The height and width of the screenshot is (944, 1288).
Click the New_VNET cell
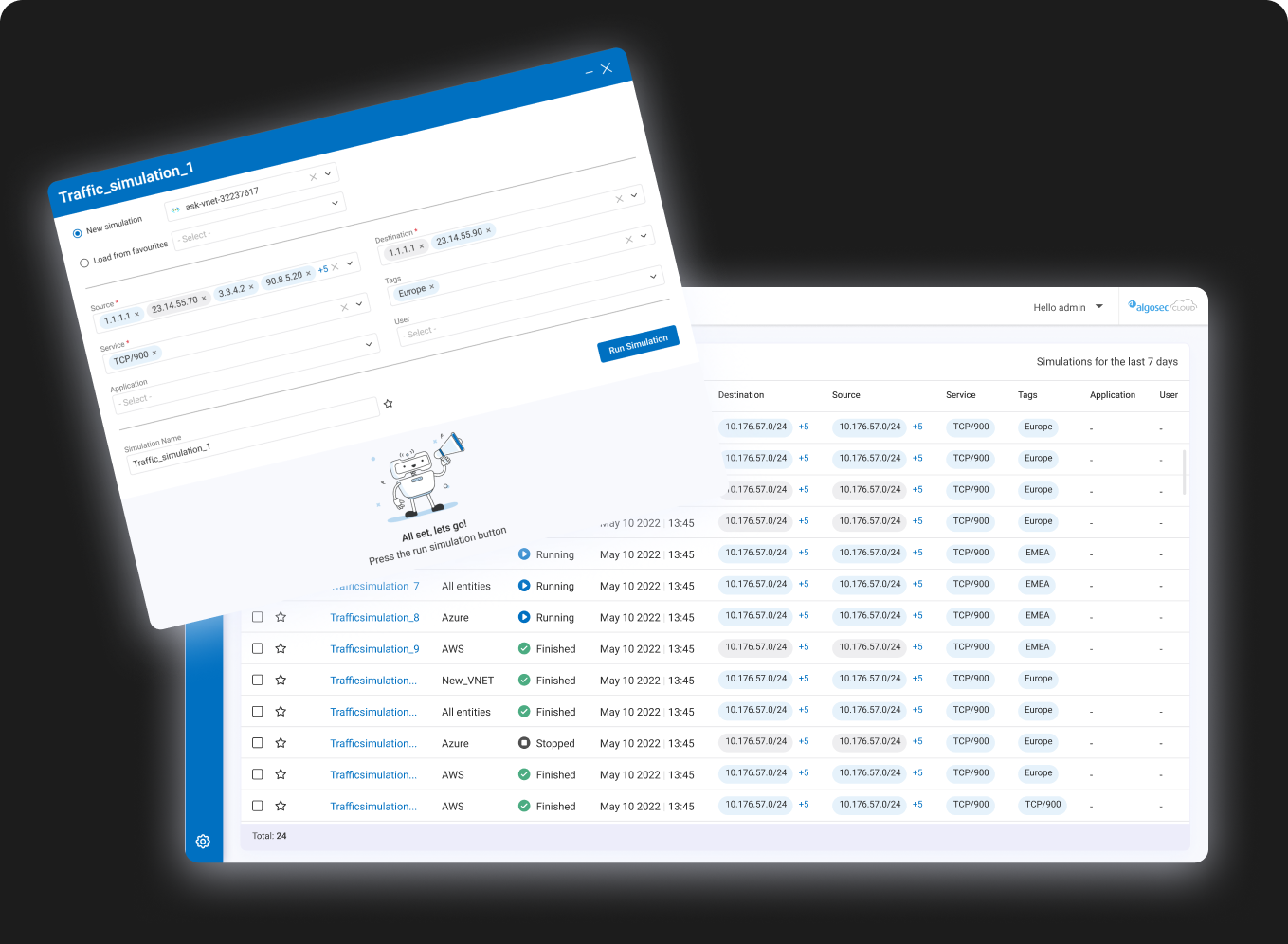pos(467,681)
